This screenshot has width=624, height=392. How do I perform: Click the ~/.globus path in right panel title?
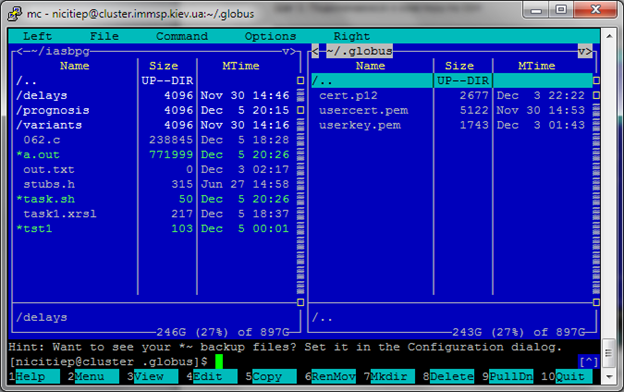pyautogui.click(x=359, y=51)
